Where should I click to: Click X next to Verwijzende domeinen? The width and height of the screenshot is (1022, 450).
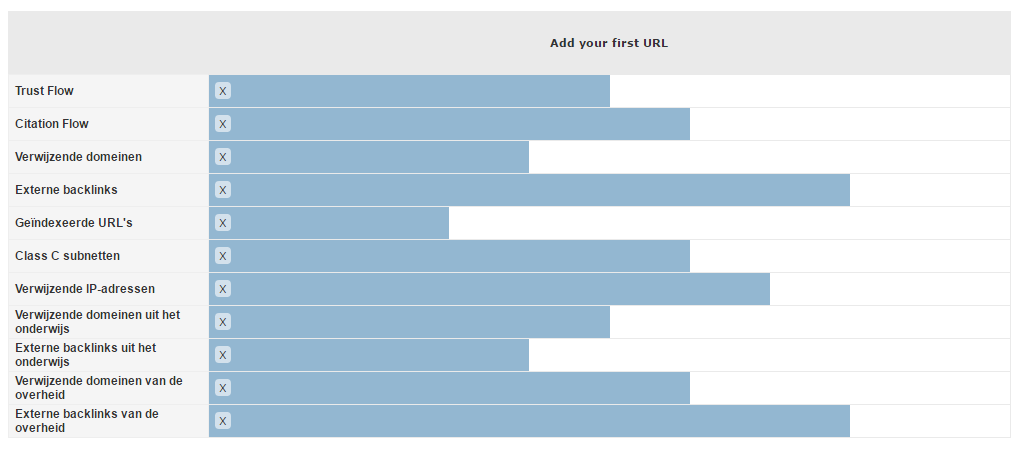tap(223, 157)
